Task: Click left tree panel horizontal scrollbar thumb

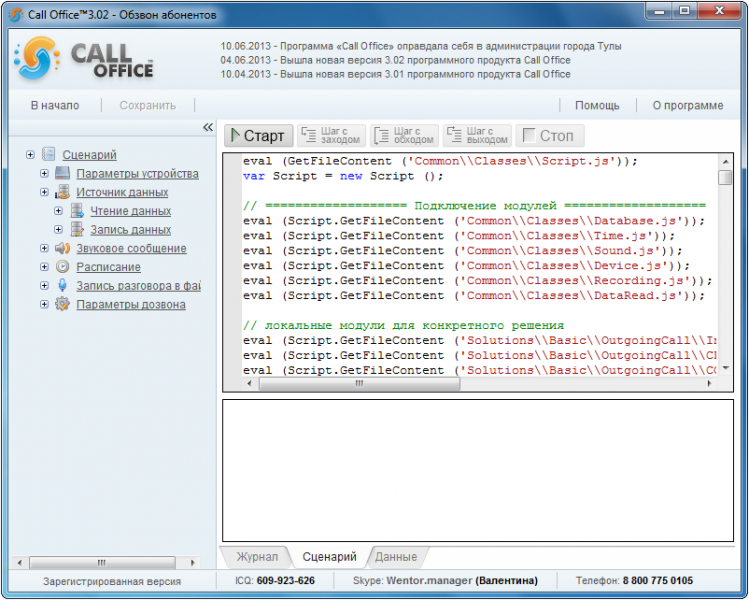Action: pyautogui.click(x=102, y=562)
